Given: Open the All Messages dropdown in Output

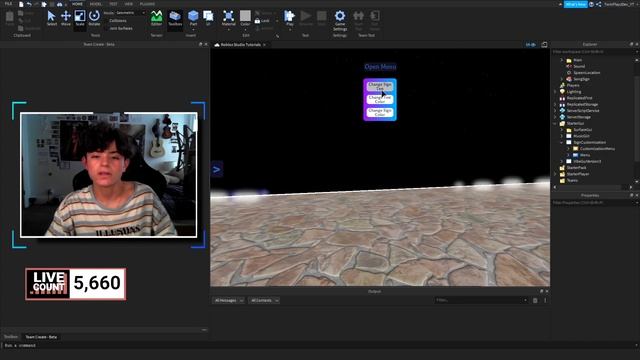Looking at the screenshot, I should coord(228,300).
